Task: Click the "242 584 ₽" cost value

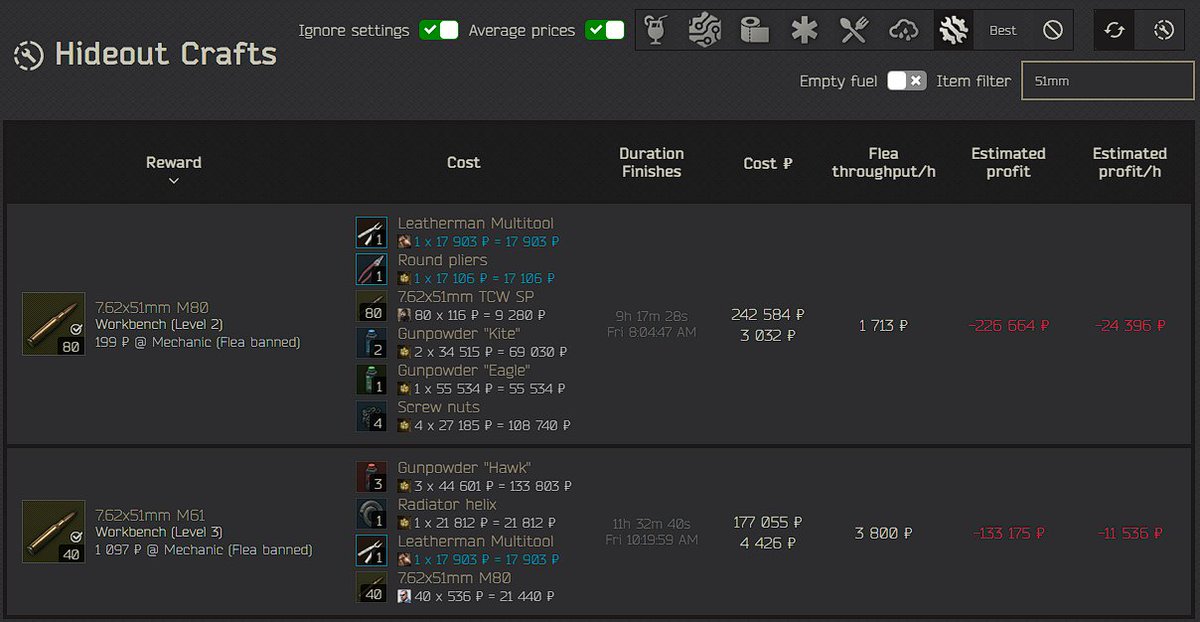Action: click(x=768, y=315)
